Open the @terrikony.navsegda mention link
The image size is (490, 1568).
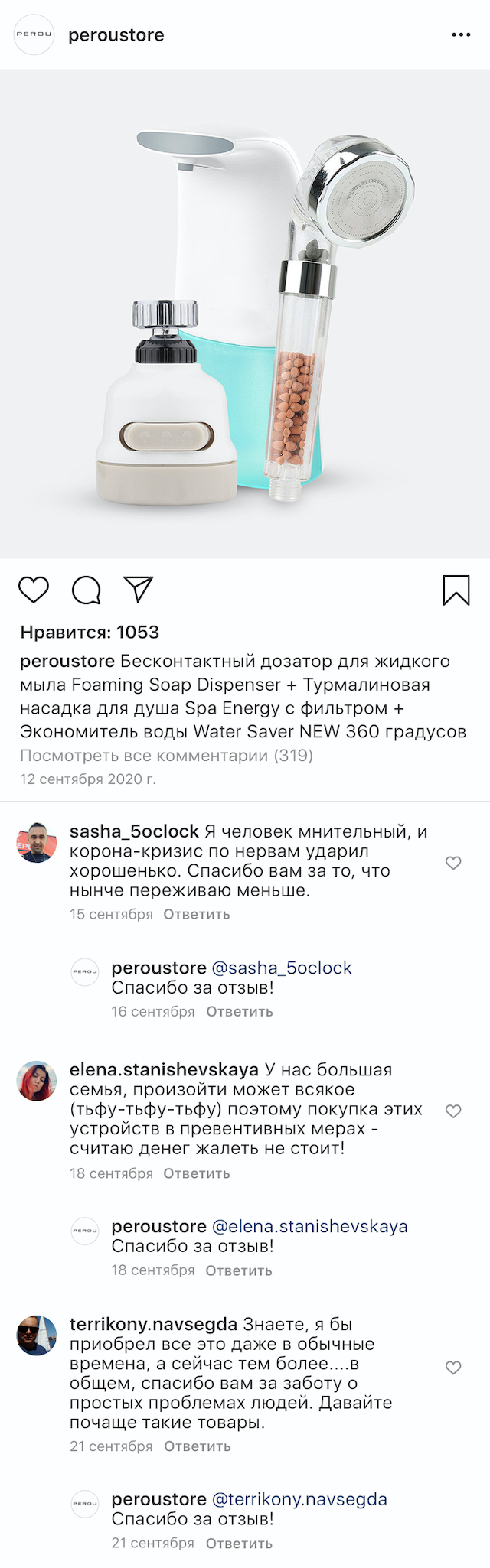click(299, 1499)
